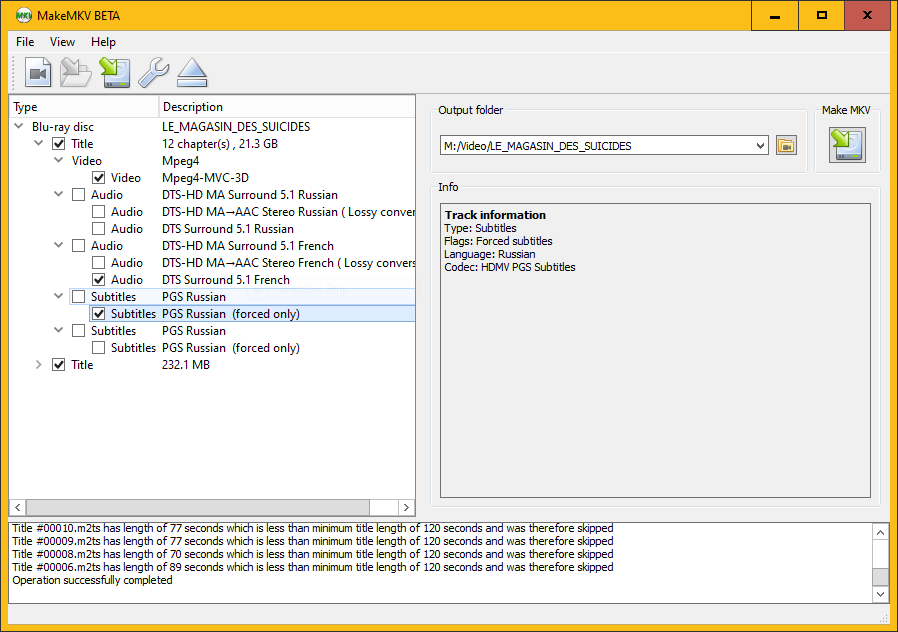Screen dimensions: 898x632
Task: Click the 12 chapter(s), 21.3 GB text
Action: (x=220, y=144)
